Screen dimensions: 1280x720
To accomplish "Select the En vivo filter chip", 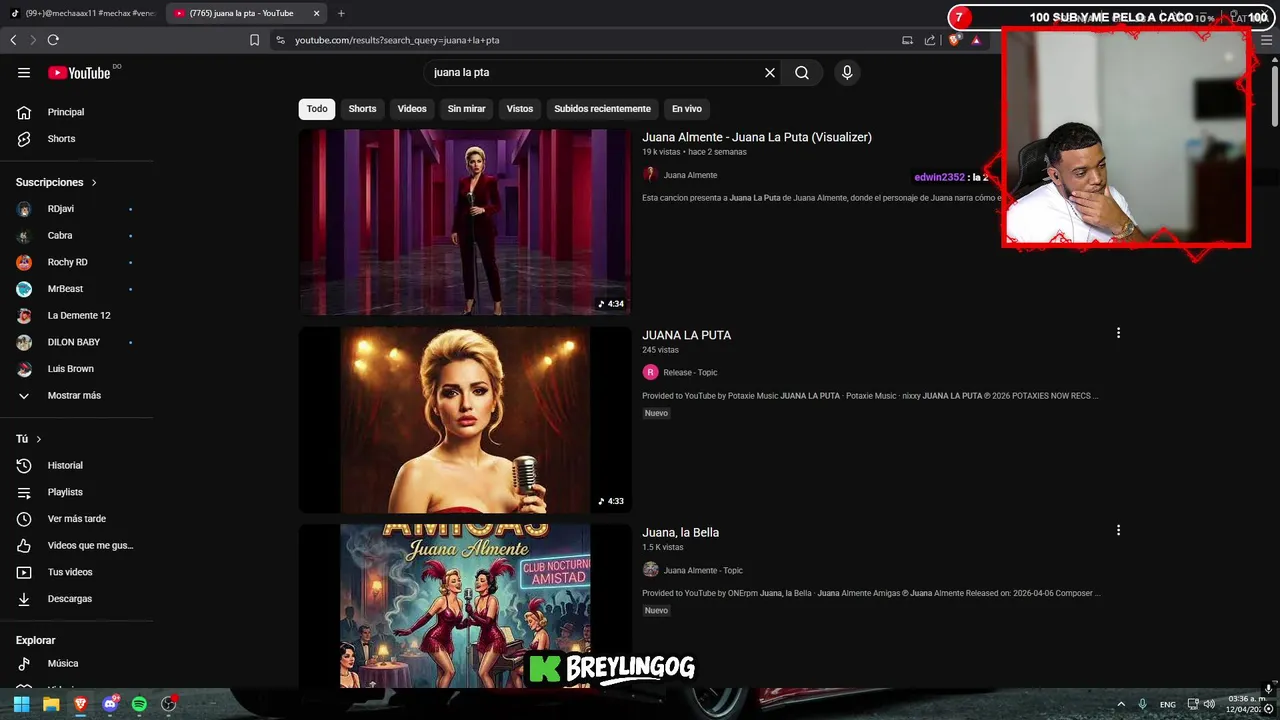I will point(686,108).
